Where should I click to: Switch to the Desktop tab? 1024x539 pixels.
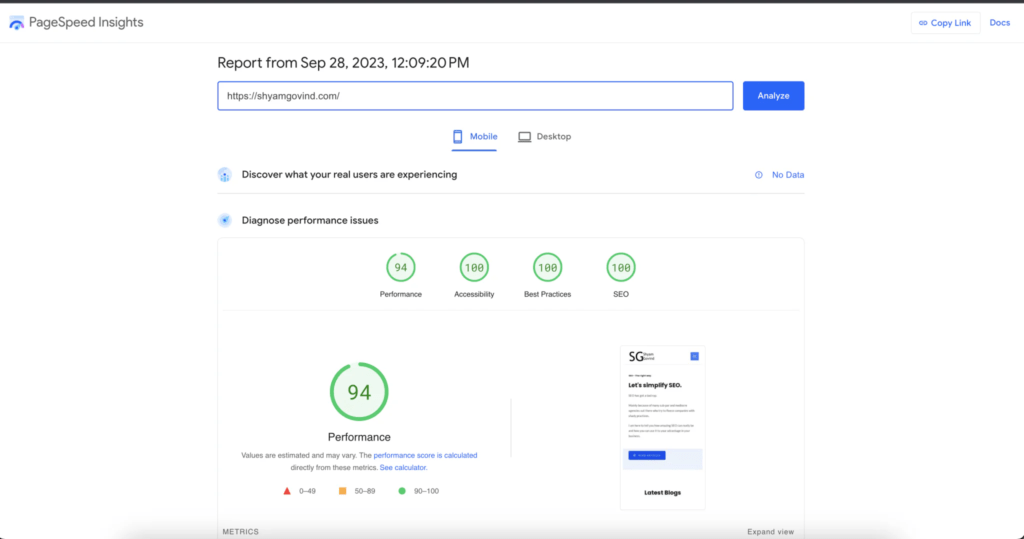[545, 137]
